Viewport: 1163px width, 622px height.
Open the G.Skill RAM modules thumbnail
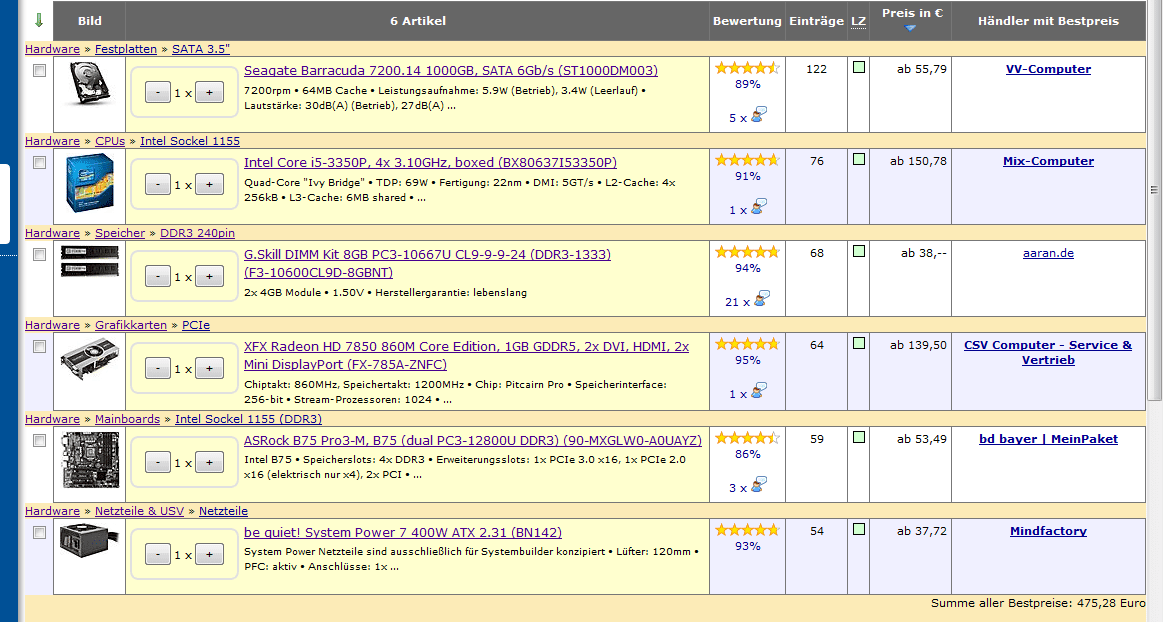tap(90, 261)
